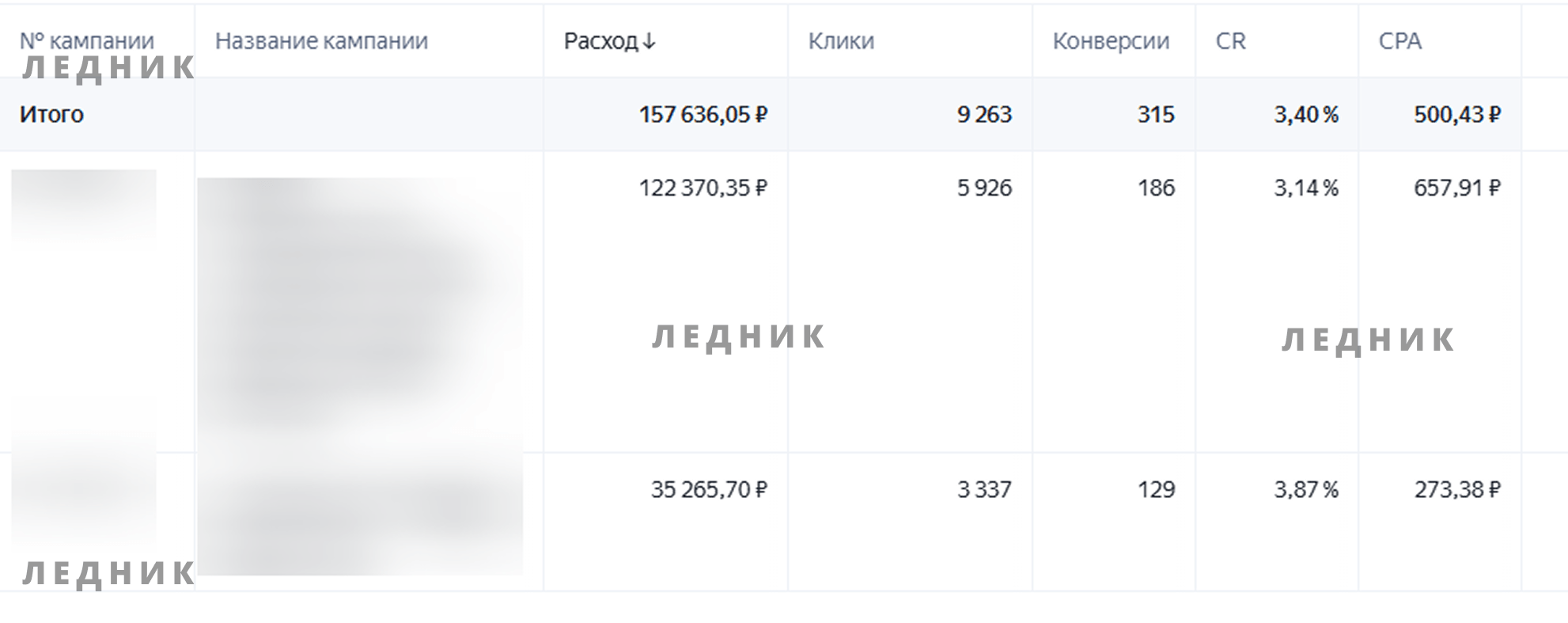Click CR cell 3,87 %

[1306, 489]
